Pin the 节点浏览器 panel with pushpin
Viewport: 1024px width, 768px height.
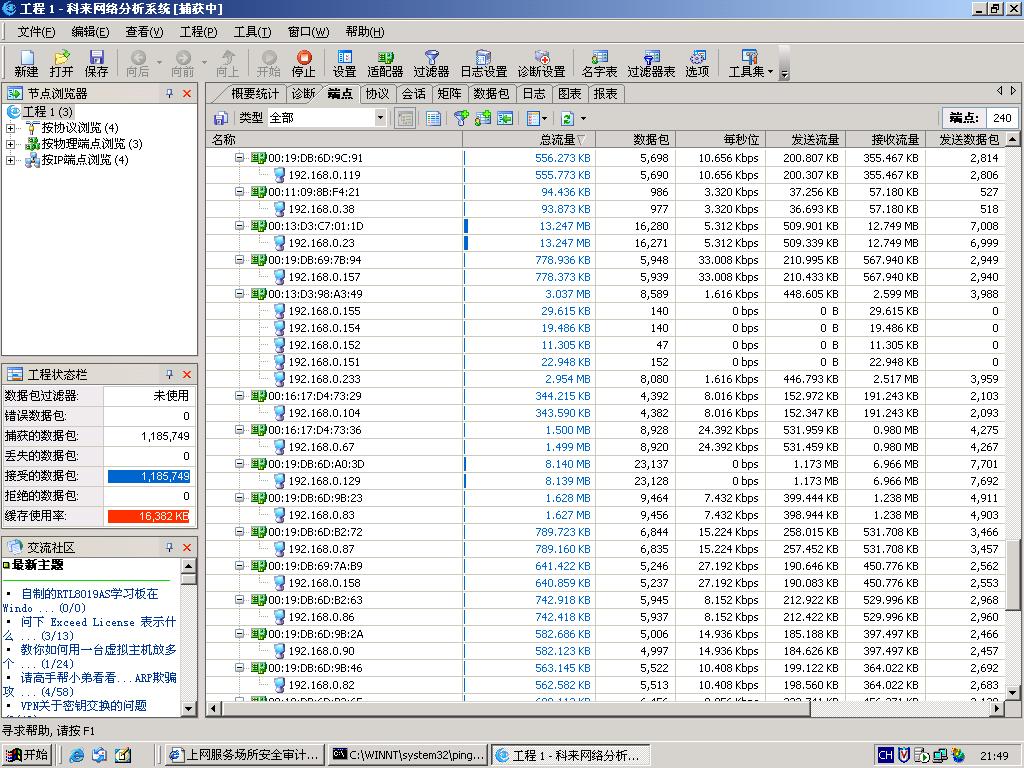click(169, 93)
